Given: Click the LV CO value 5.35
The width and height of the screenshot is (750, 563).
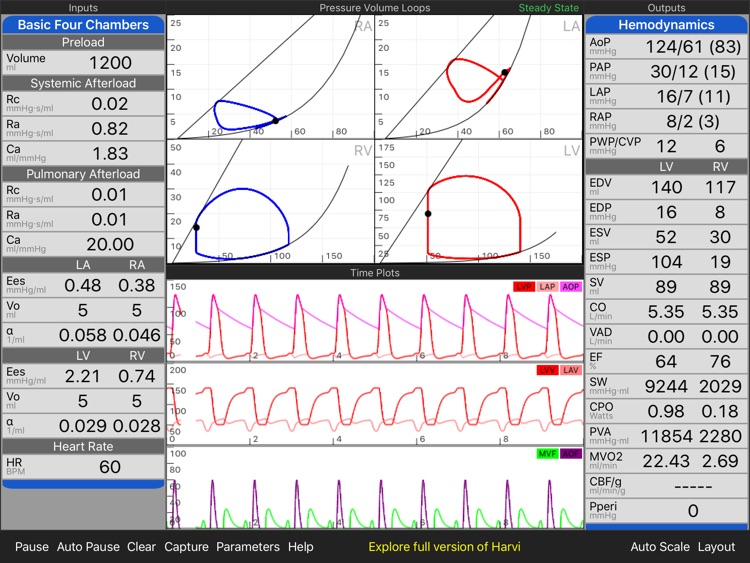Looking at the screenshot, I should point(666,312).
